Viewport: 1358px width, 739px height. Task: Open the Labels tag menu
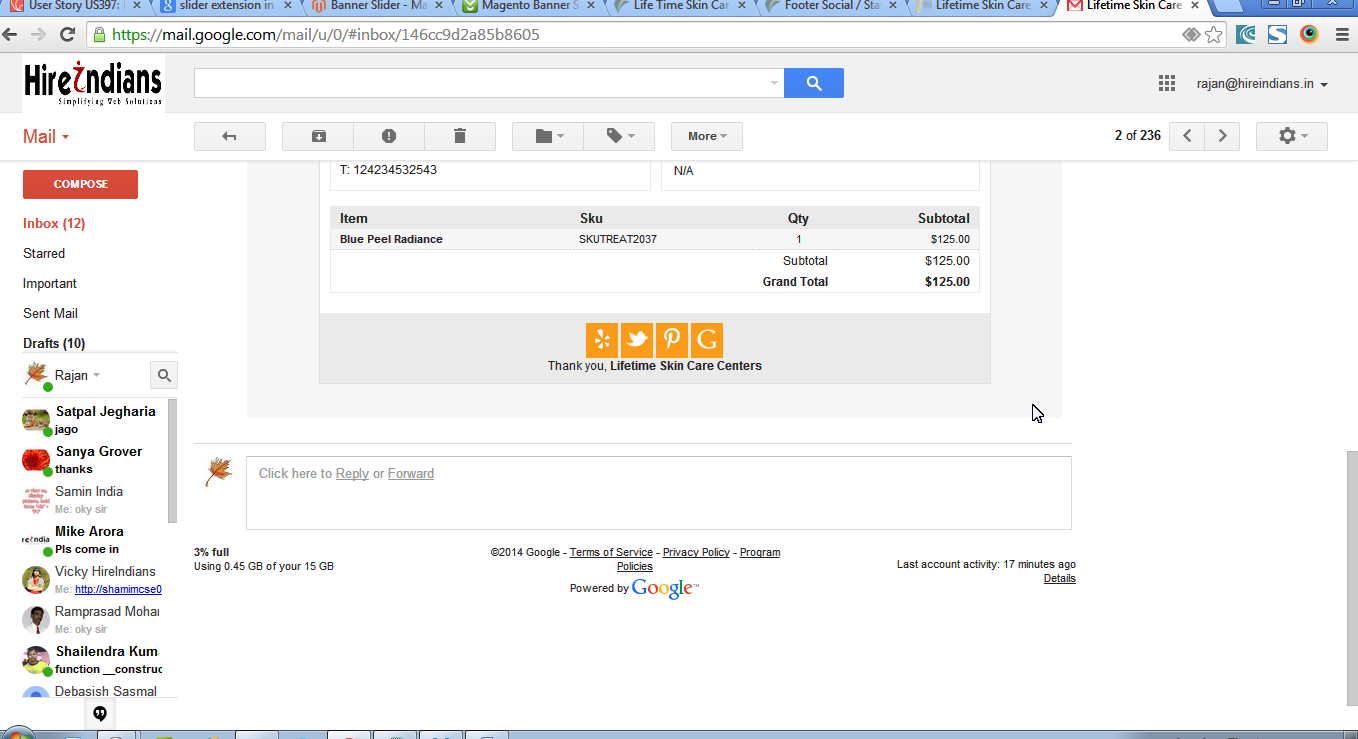619,136
